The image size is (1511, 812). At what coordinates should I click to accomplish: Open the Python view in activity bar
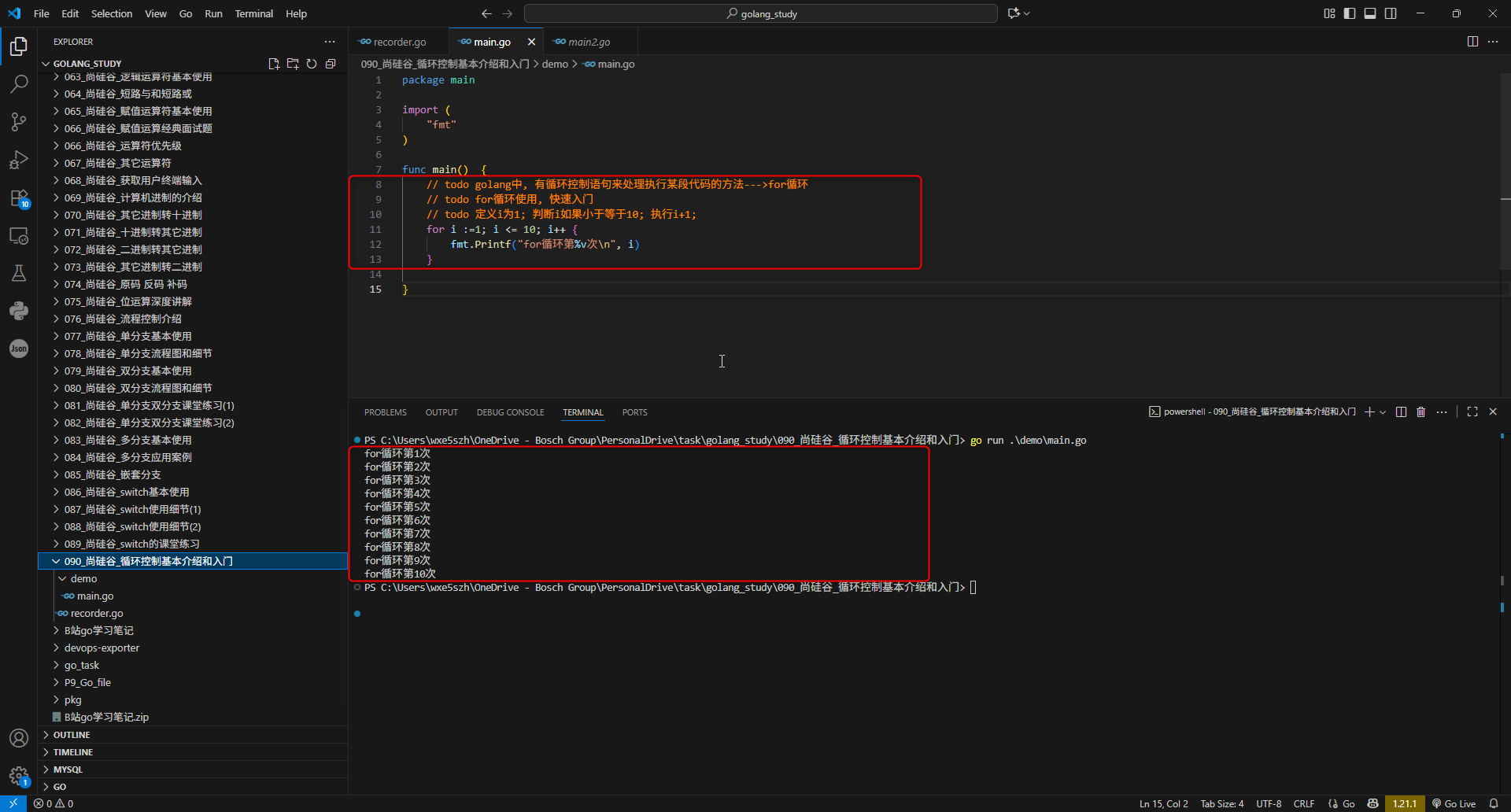click(x=19, y=311)
